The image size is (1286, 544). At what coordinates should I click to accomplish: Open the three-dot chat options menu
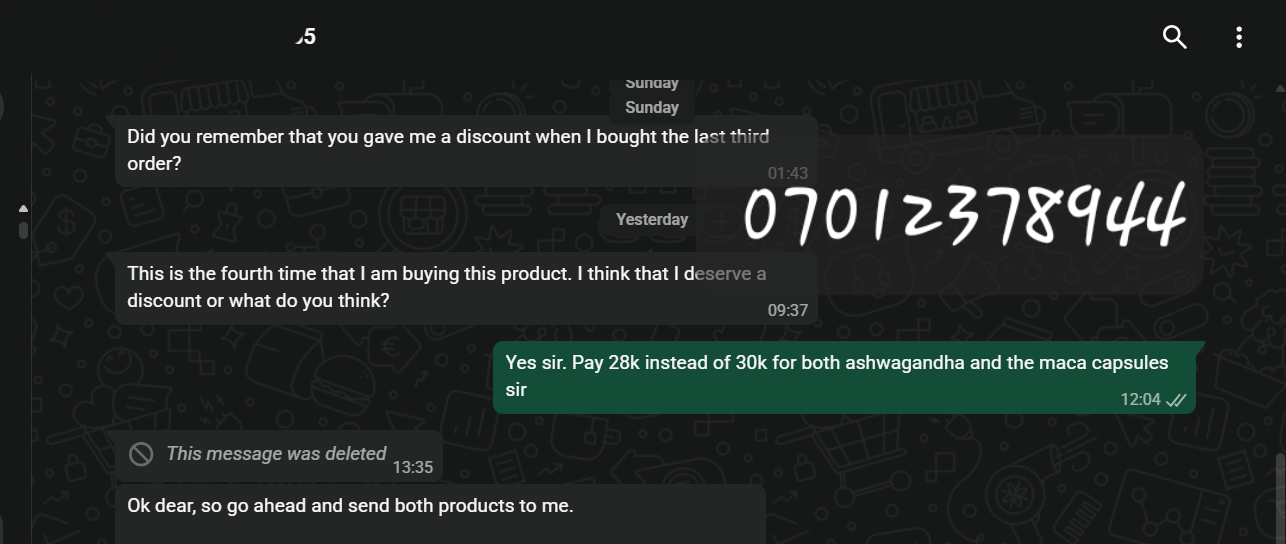point(1239,38)
